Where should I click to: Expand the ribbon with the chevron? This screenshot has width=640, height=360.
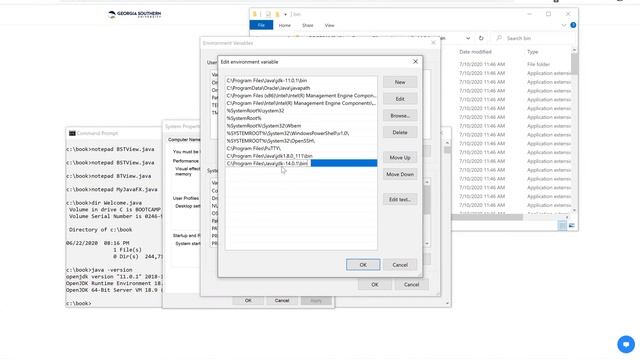(x=564, y=25)
